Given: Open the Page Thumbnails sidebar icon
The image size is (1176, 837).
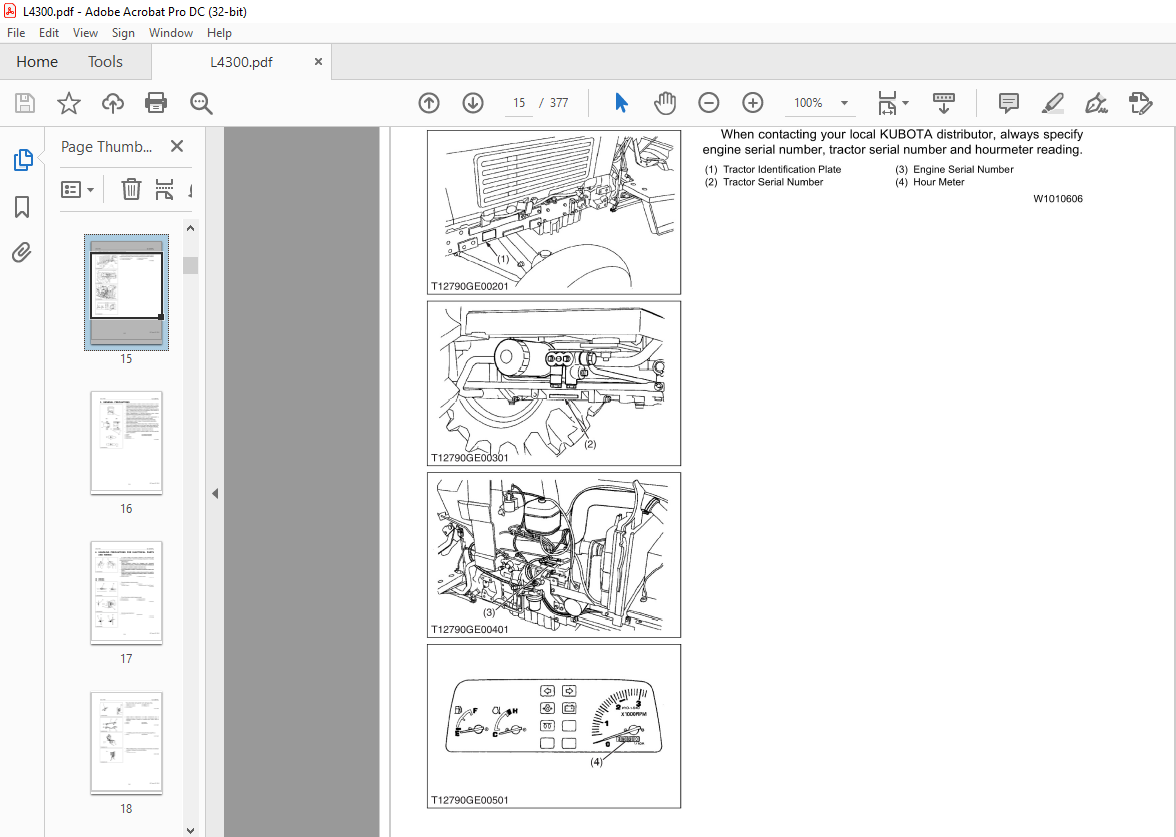Looking at the screenshot, I should pos(22,160).
